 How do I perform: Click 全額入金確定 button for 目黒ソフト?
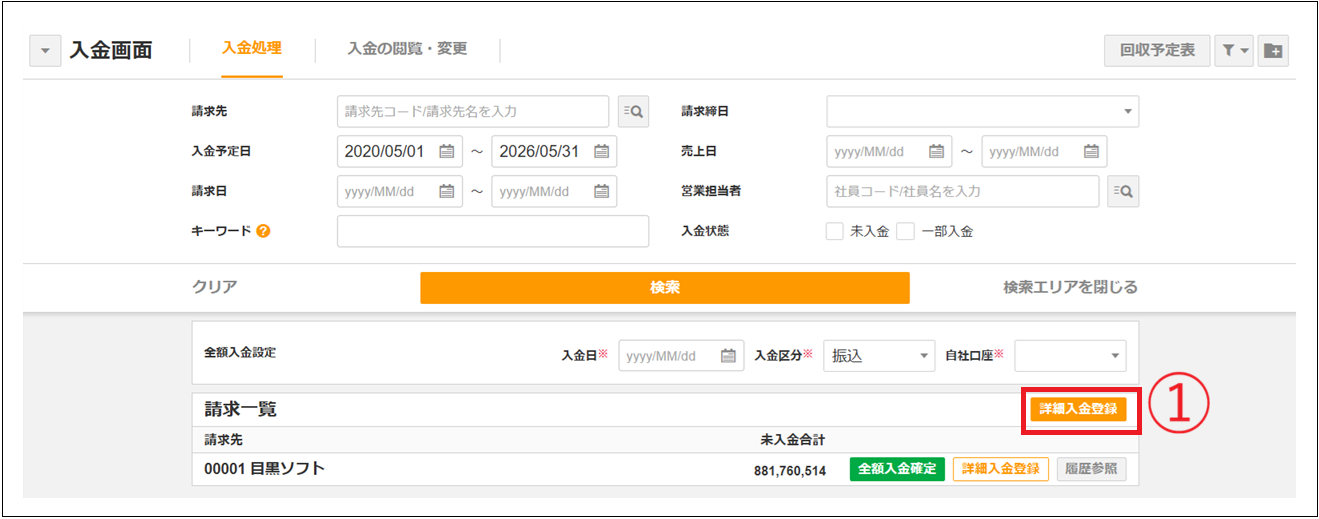pyautogui.click(x=897, y=469)
